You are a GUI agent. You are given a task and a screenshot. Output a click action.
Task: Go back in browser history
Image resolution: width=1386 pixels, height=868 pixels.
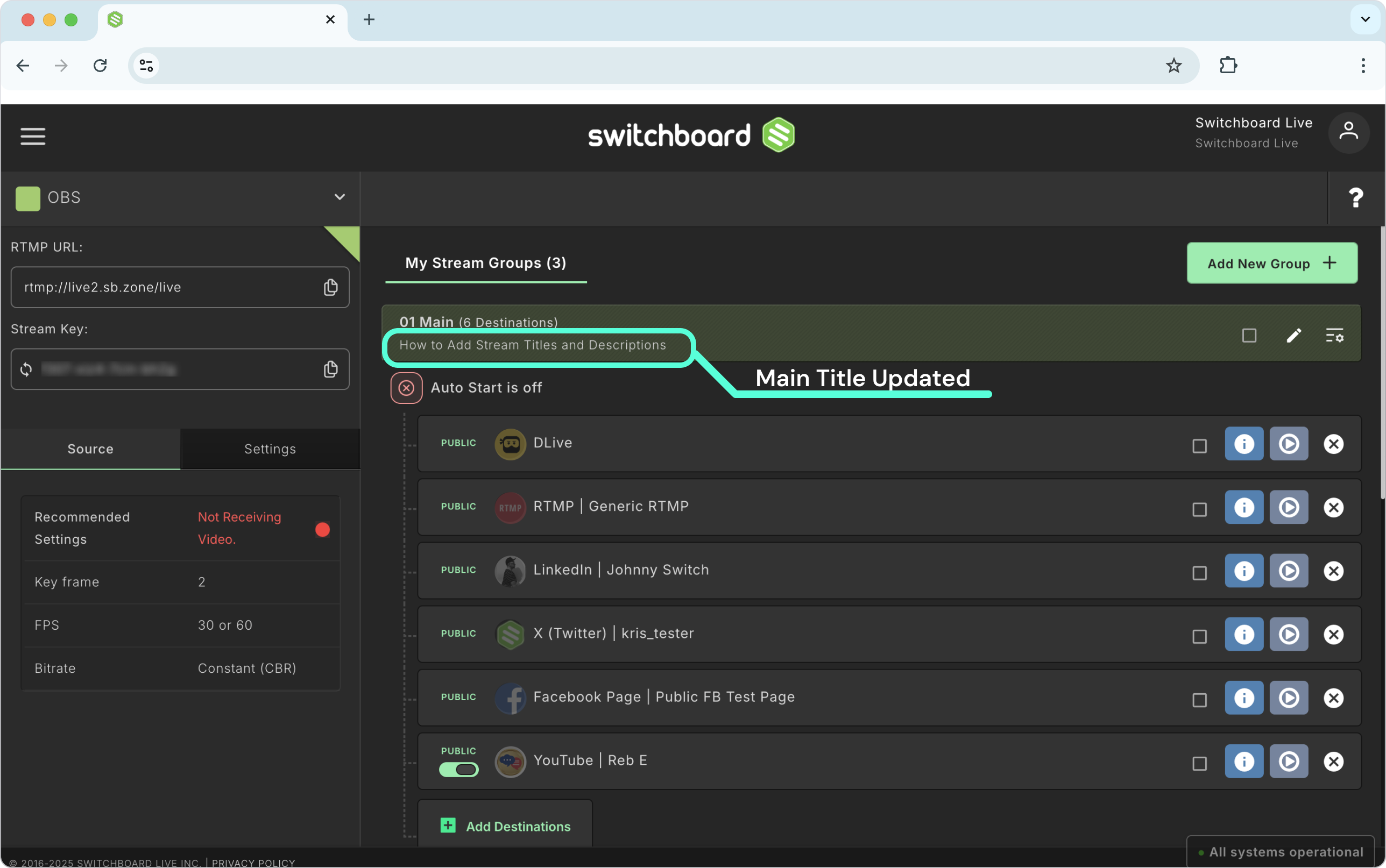coord(23,66)
